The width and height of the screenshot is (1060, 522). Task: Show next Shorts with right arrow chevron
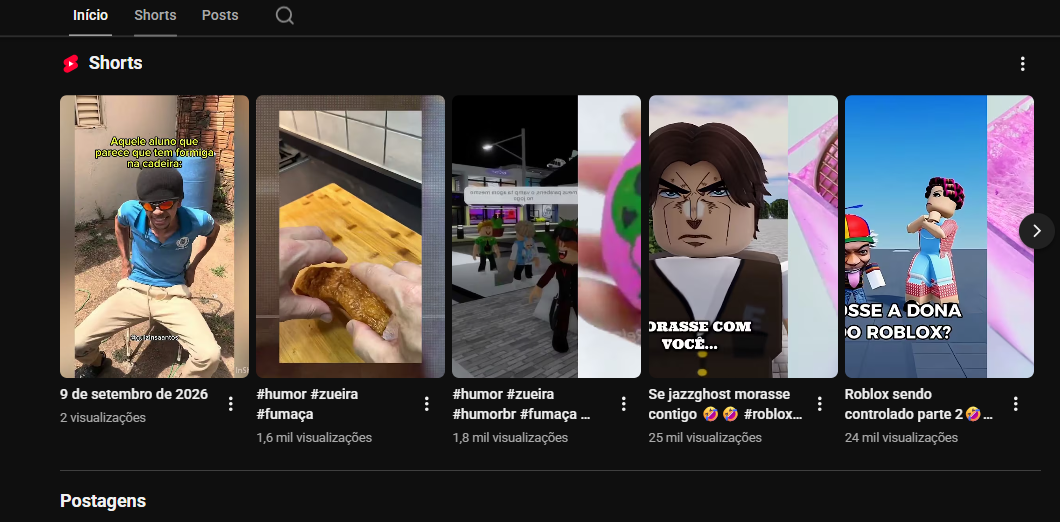[x=1036, y=231]
